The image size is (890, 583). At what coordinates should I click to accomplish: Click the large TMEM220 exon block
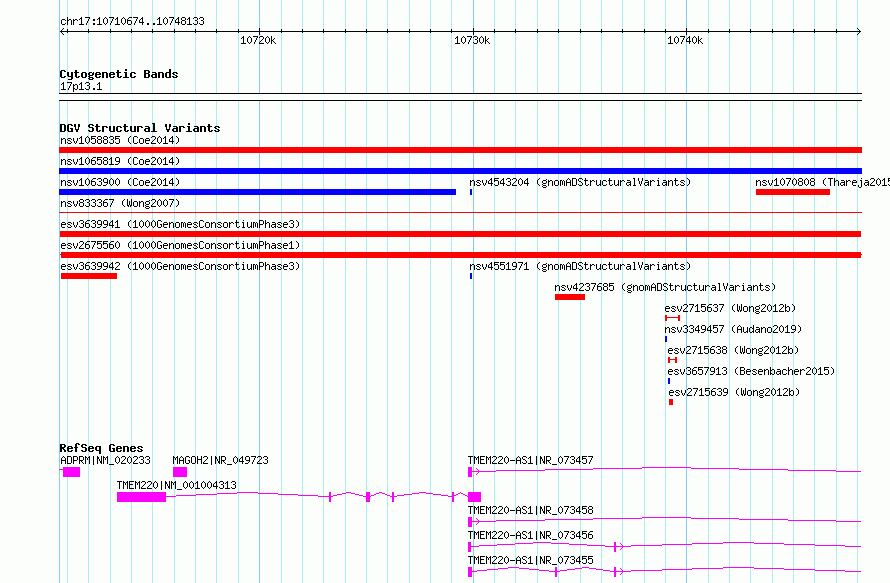tap(141, 497)
